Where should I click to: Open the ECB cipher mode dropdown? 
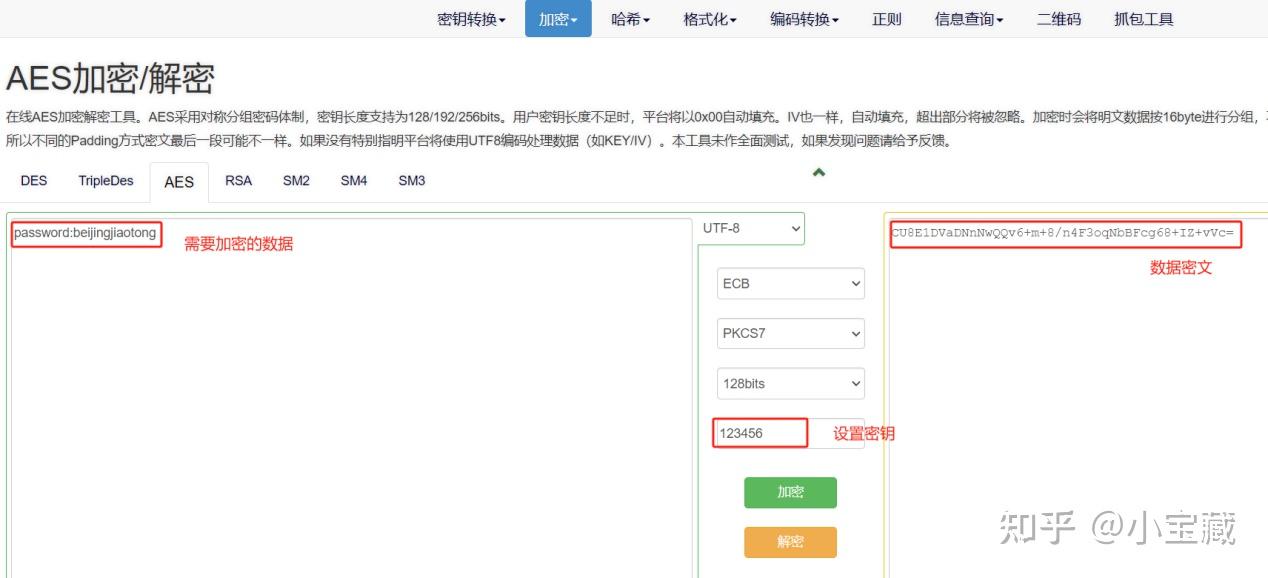[790, 283]
